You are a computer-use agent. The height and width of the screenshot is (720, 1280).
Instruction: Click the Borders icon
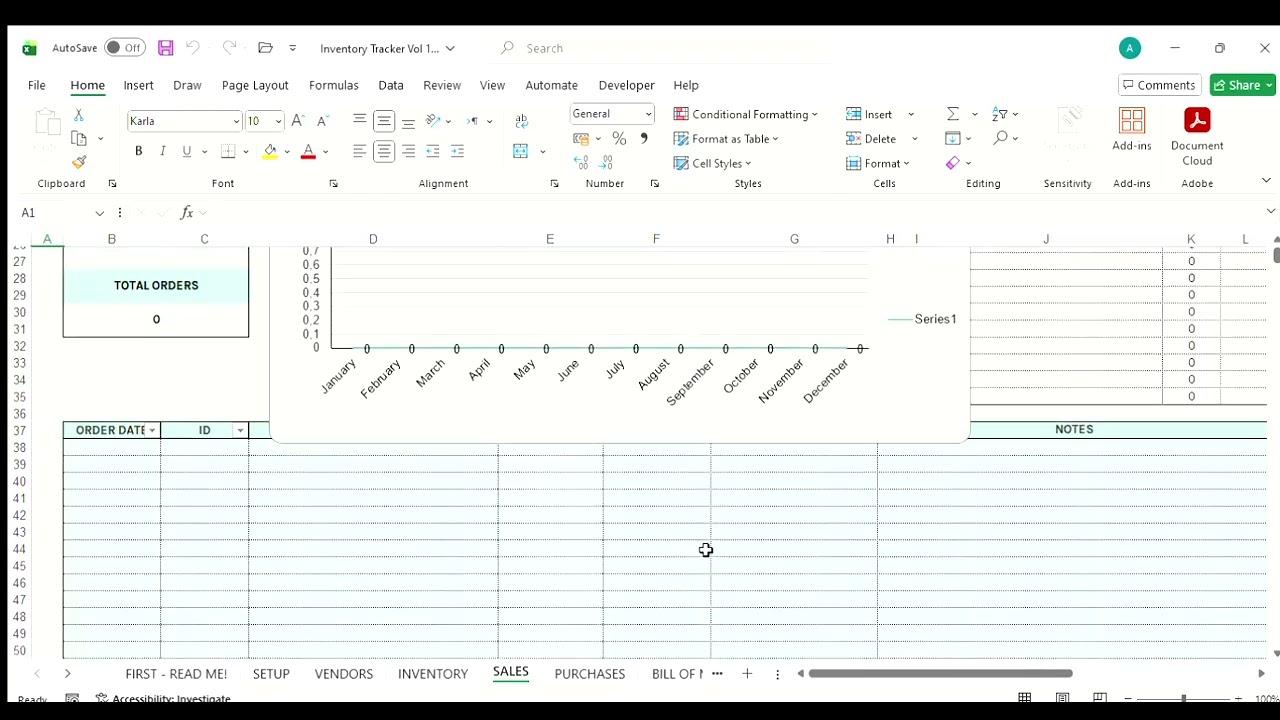tap(228, 151)
